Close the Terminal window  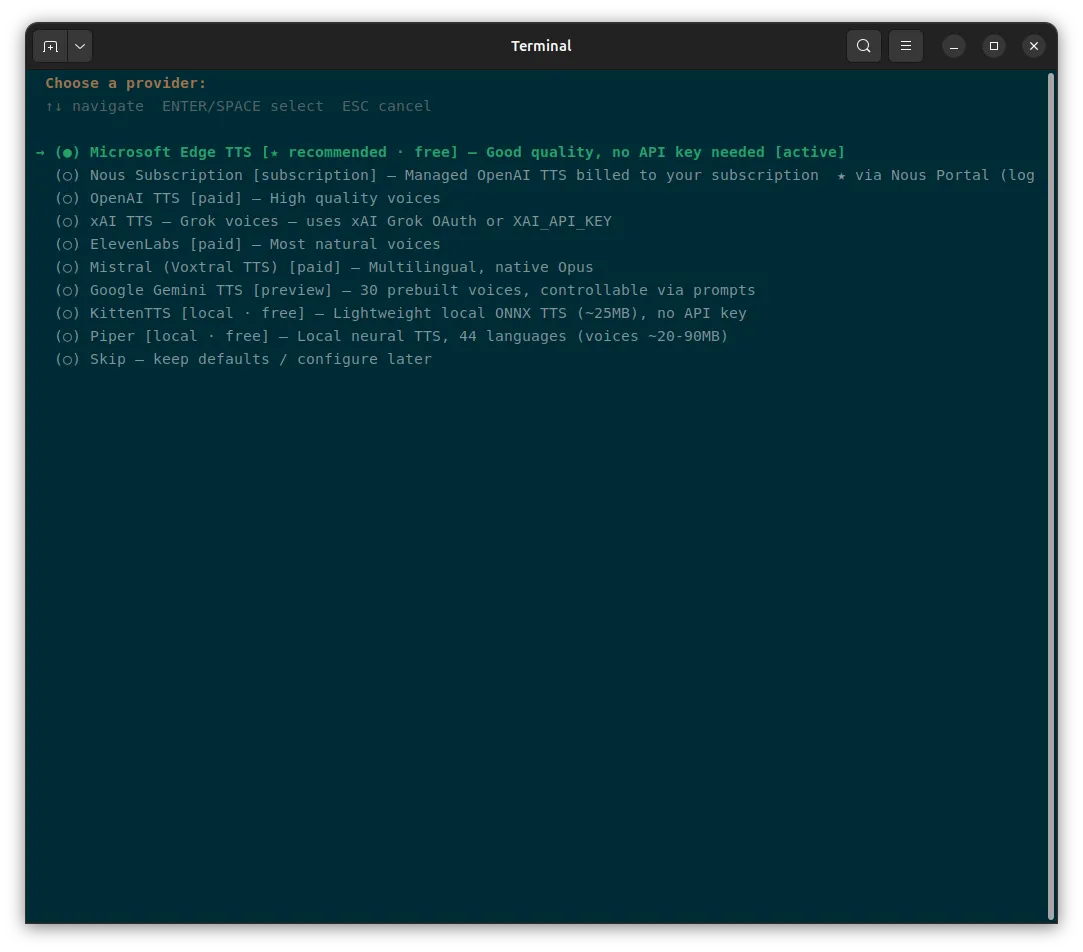[1034, 46]
